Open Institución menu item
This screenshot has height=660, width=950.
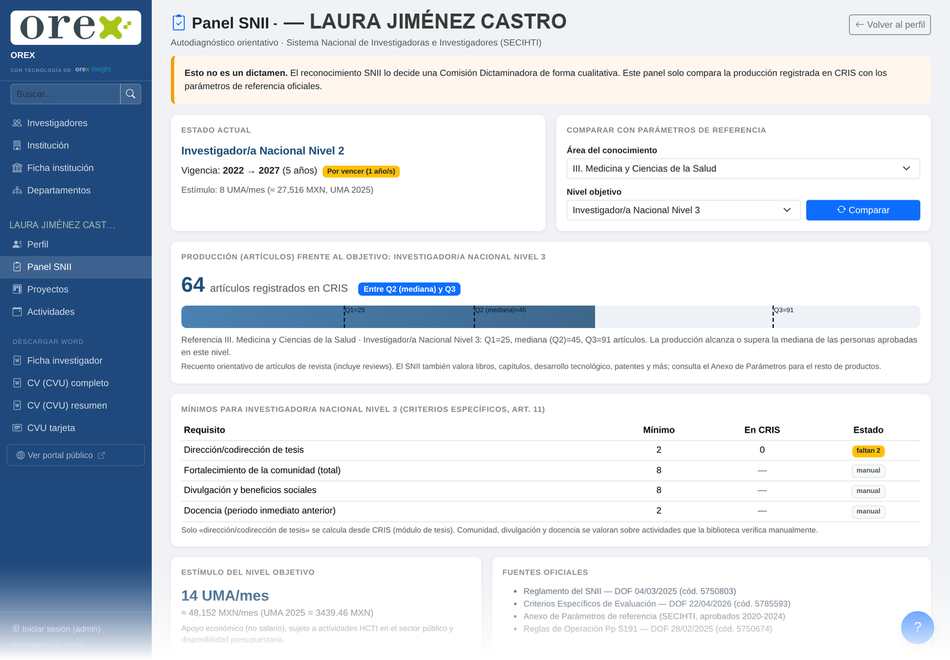76,145
